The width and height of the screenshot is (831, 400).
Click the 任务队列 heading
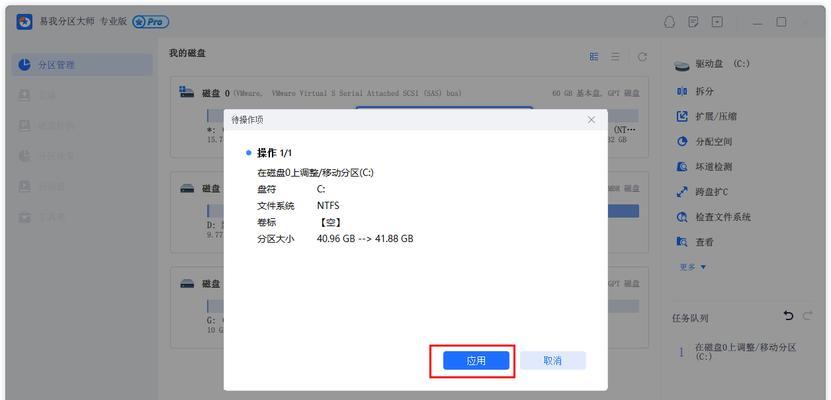(690, 318)
